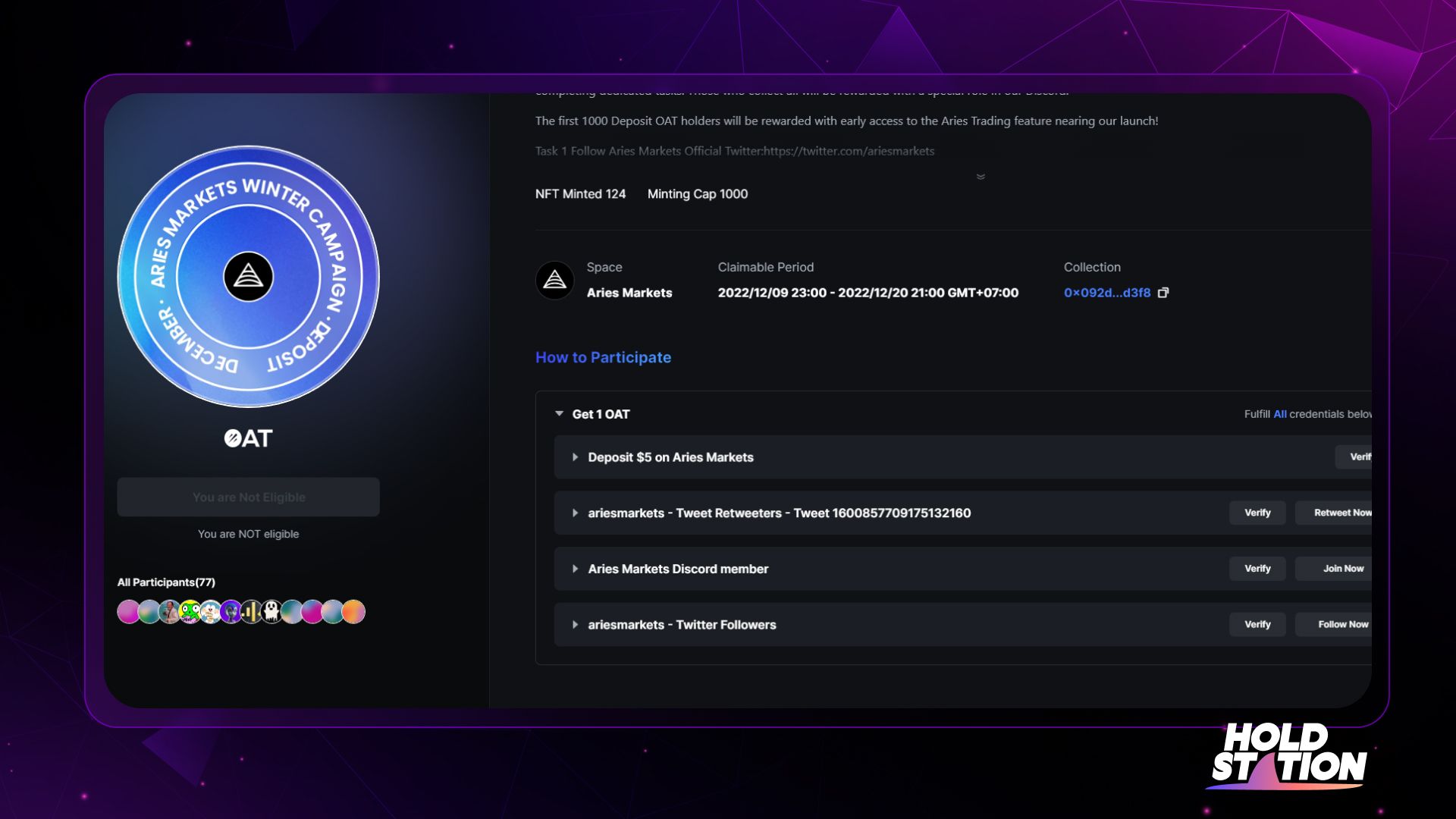Click the Aries Markets space logo
The height and width of the screenshot is (819, 1456).
(555, 280)
